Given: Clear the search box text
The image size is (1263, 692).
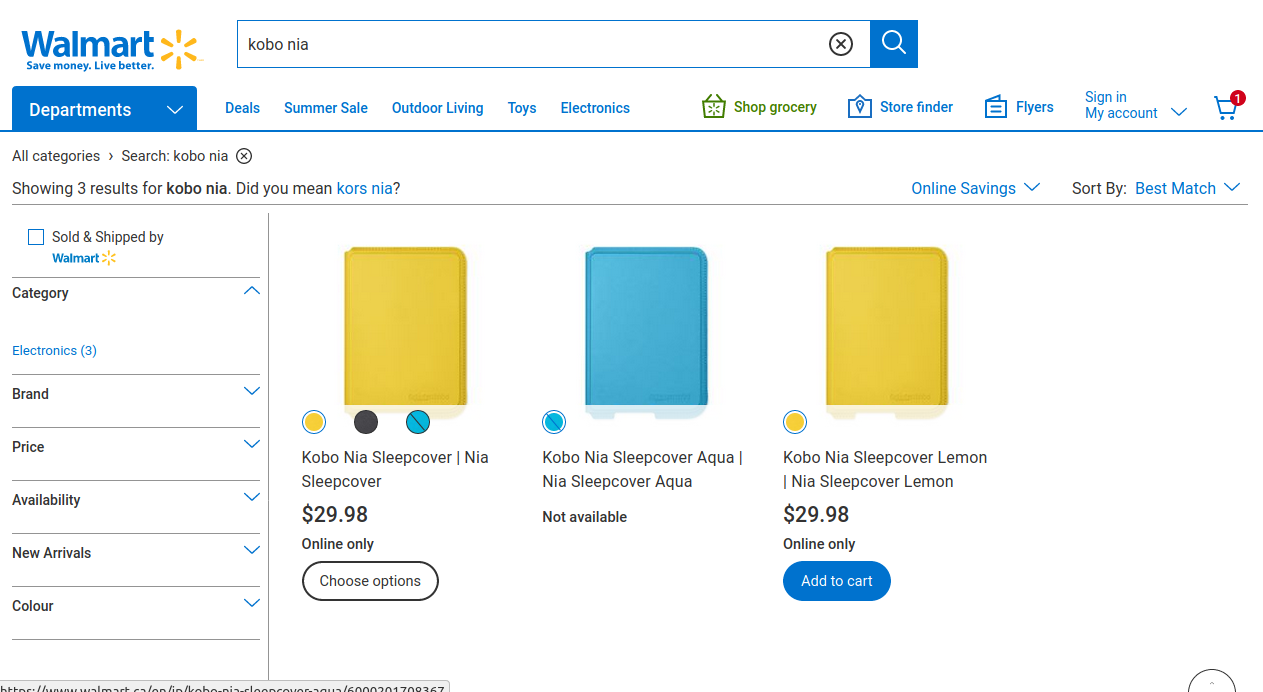Looking at the screenshot, I should [x=841, y=44].
